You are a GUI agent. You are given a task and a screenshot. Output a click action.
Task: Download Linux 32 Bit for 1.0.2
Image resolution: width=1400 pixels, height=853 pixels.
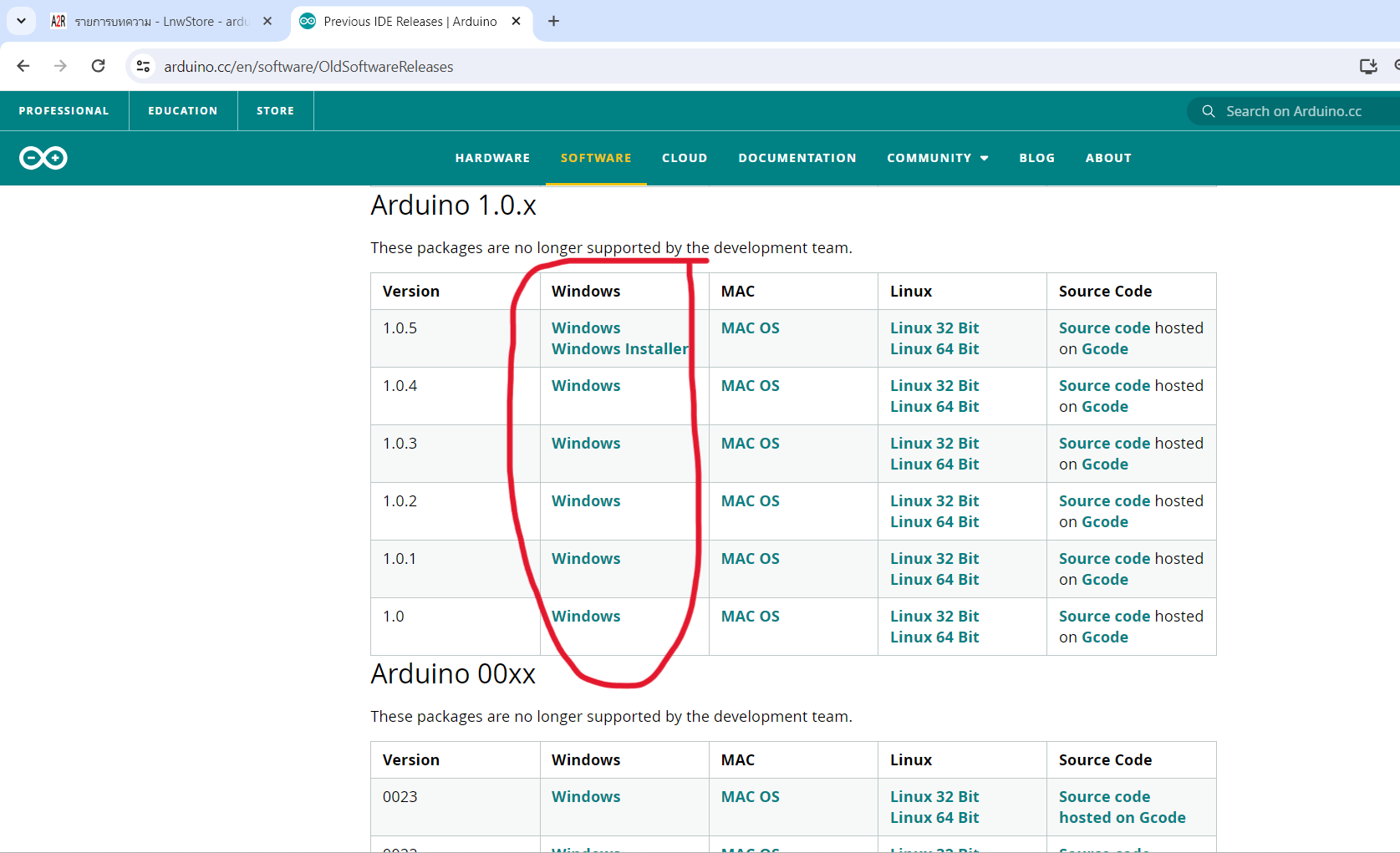(x=934, y=501)
